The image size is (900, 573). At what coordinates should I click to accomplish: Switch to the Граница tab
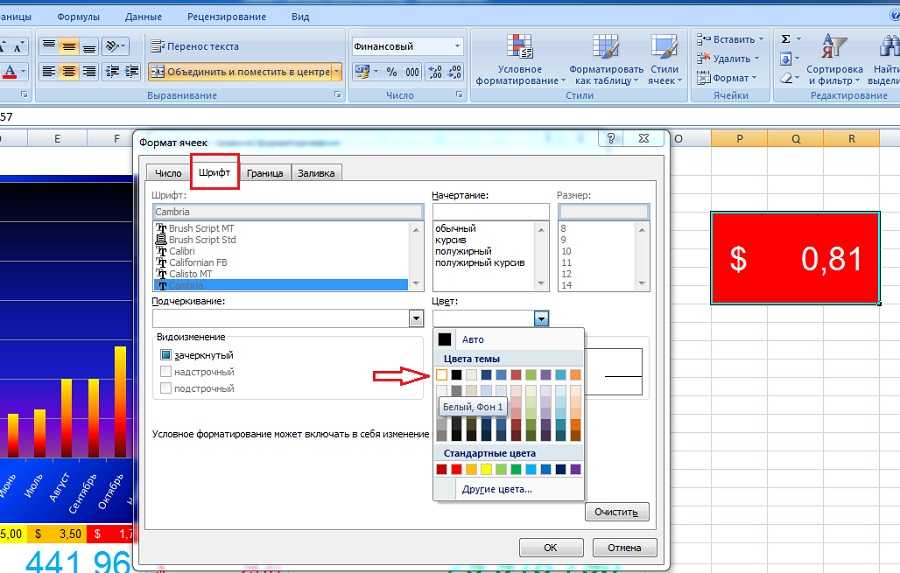[x=265, y=173]
